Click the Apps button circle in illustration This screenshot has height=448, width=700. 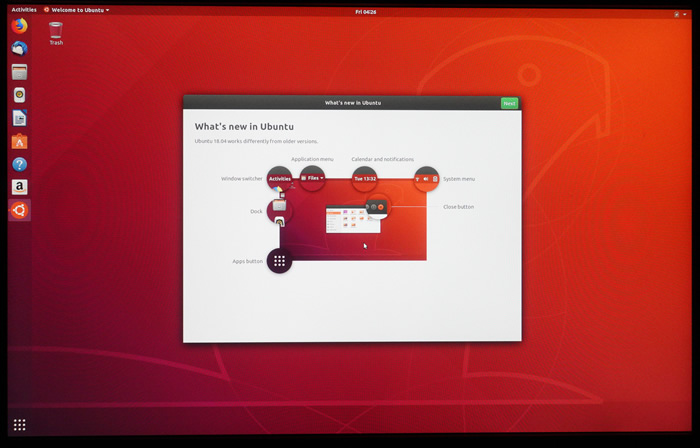pos(279,261)
